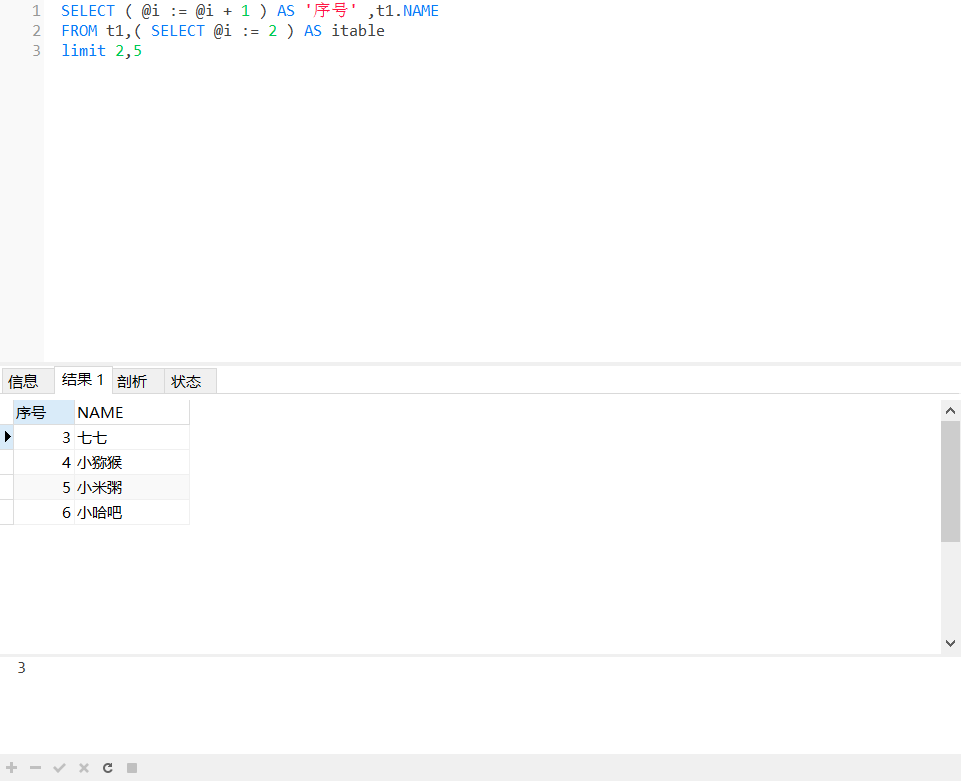Image resolution: width=961 pixels, height=781 pixels.
Task: Click the scroll up arrow of results
Action: (951, 411)
